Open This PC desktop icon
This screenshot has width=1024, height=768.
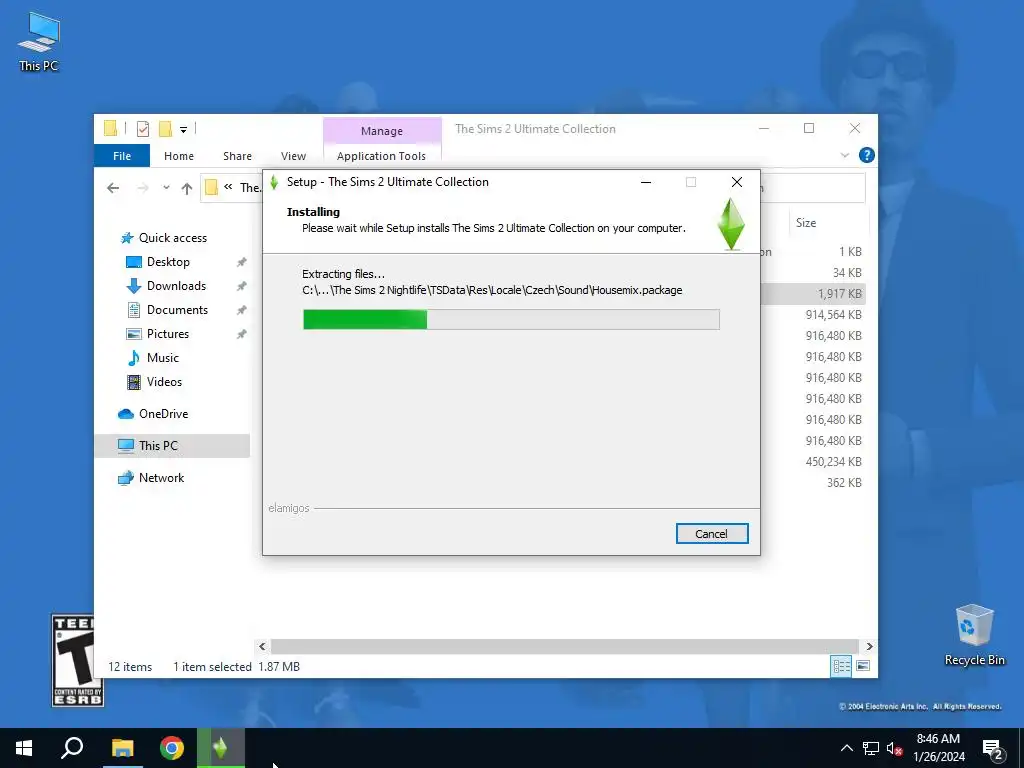click(x=39, y=42)
